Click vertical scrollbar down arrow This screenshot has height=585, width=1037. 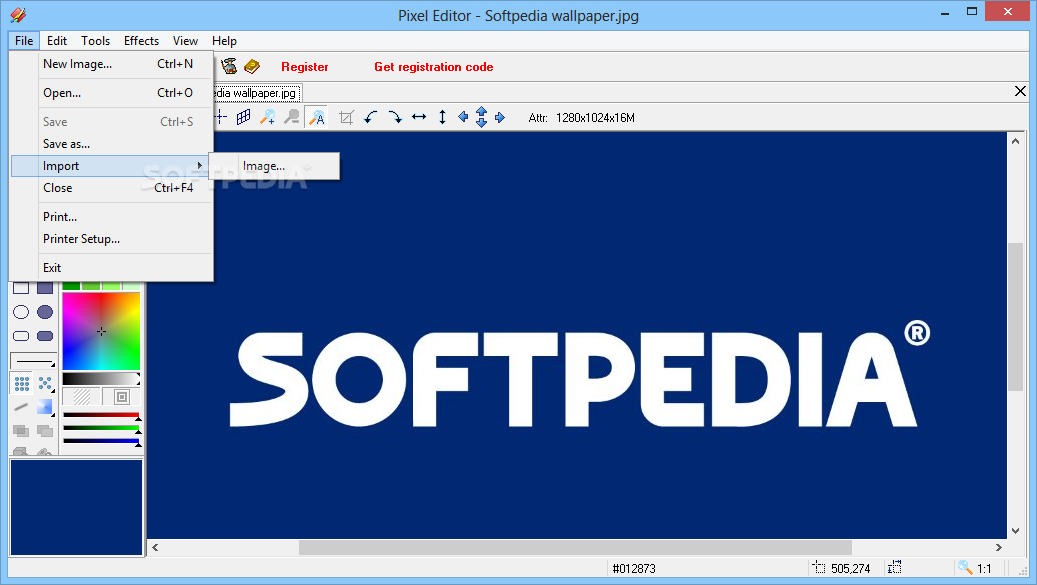click(x=1015, y=531)
